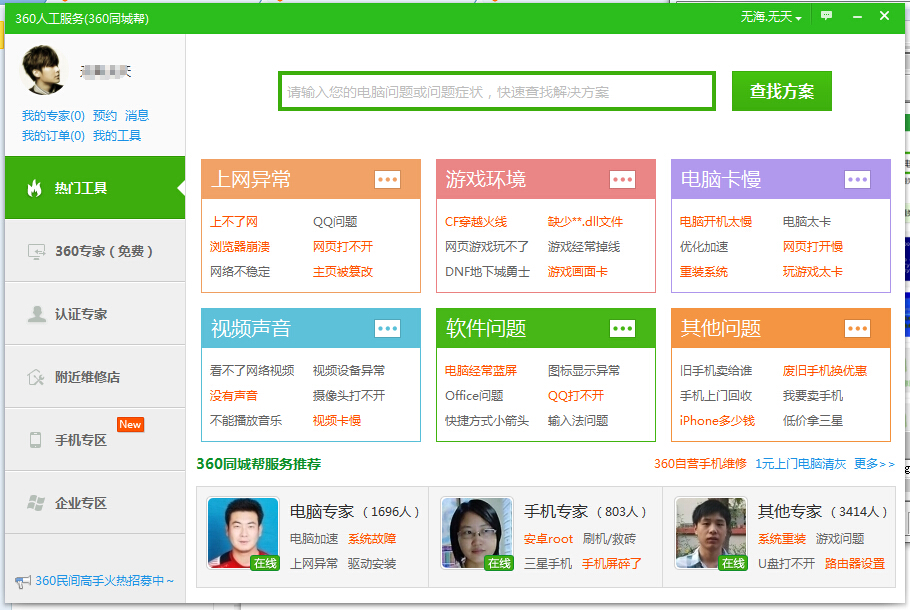Select 视频卡慢 issue
The width and height of the screenshot is (910, 610).
click(x=337, y=421)
